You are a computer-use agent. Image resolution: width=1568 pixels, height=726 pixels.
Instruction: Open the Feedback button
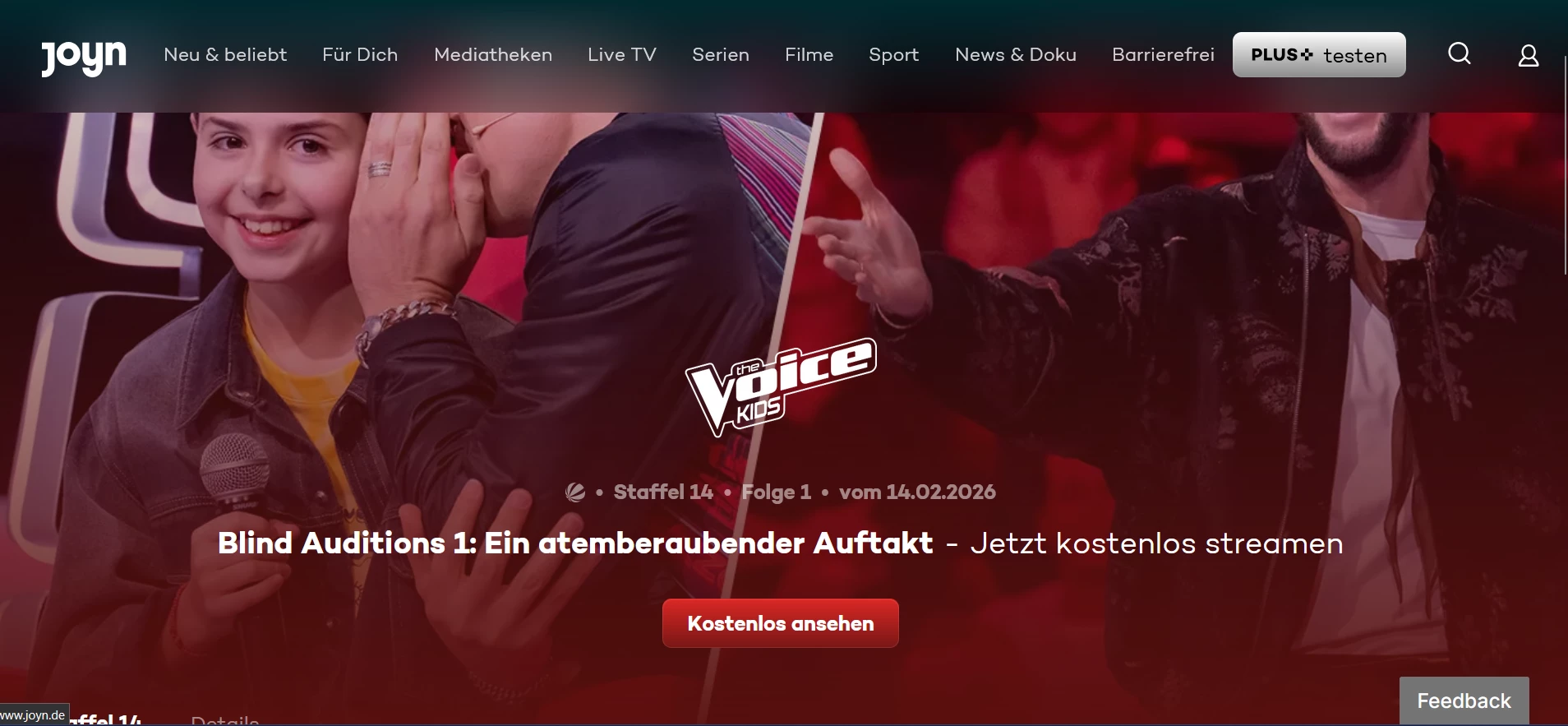[1464, 701]
